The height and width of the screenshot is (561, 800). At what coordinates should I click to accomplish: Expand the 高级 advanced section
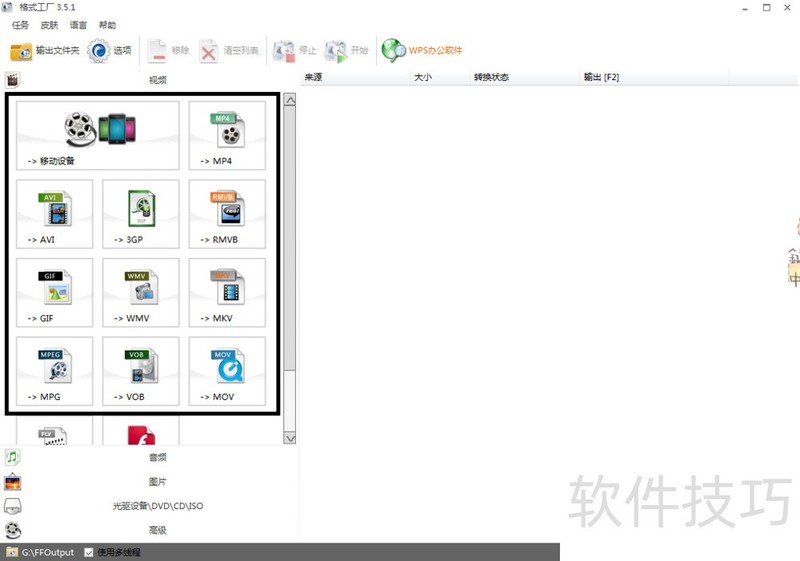(x=158, y=530)
